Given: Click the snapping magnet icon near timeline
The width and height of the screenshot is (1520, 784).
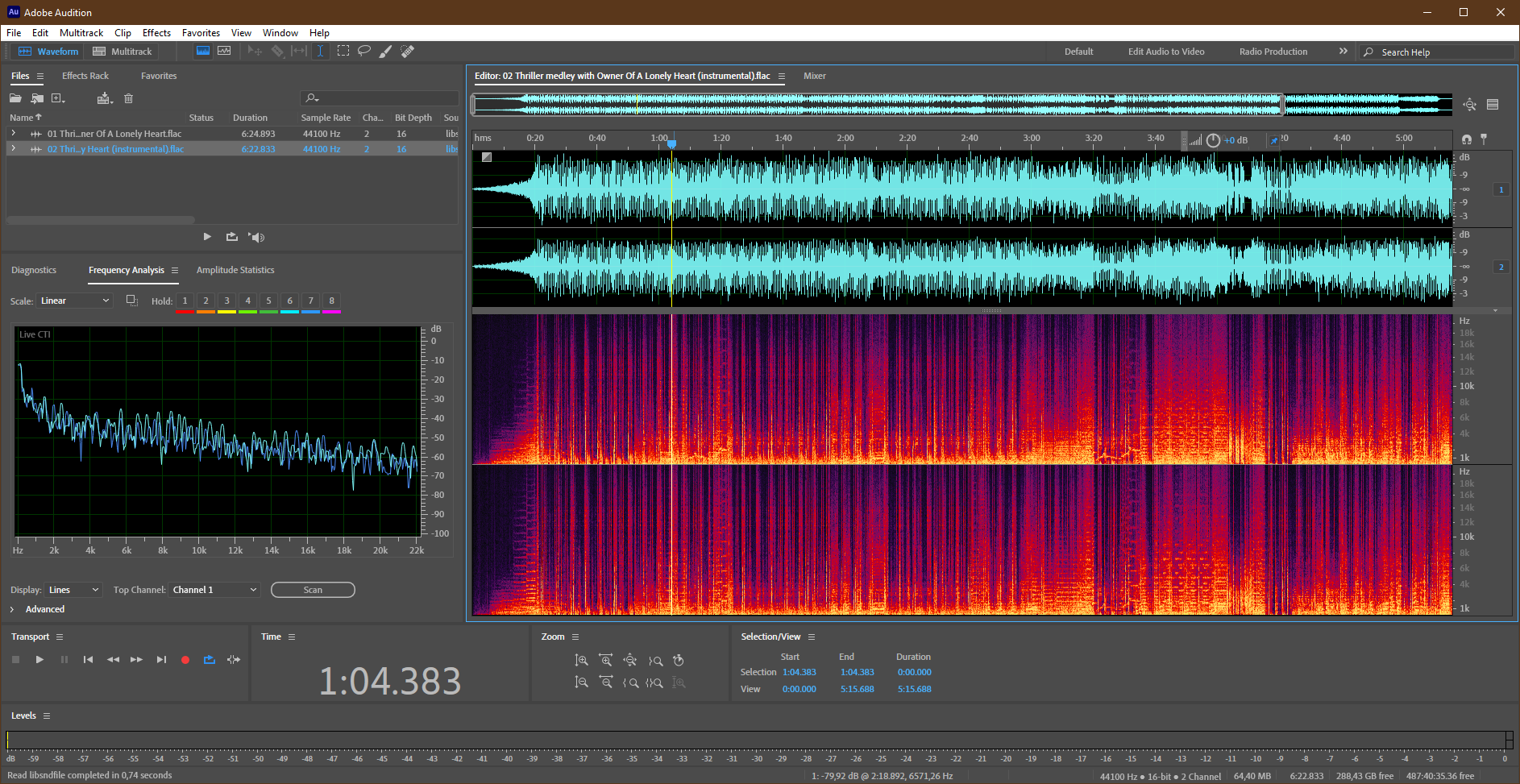Looking at the screenshot, I should 1466,139.
